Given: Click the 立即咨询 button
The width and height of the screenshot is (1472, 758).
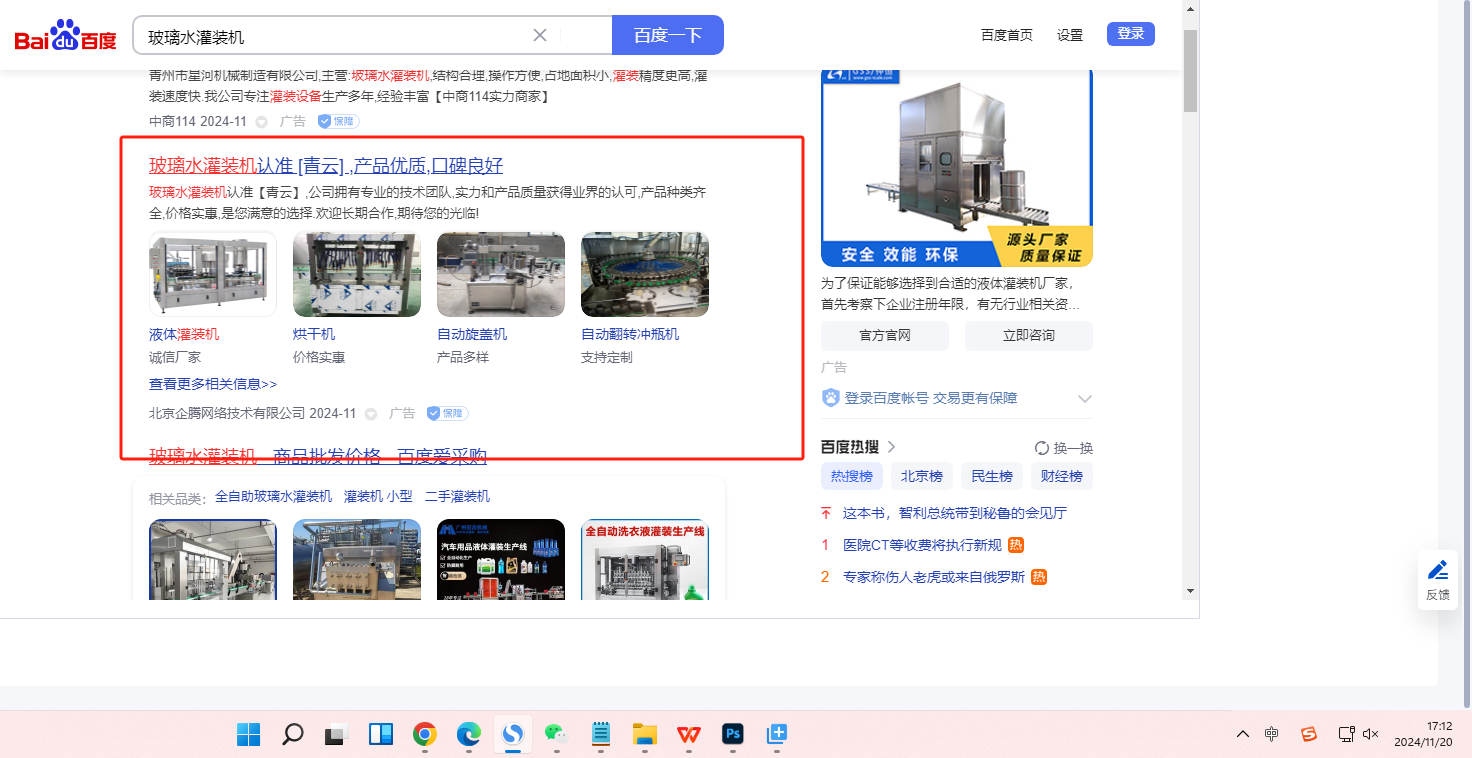Looking at the screenshot, I should pos(1028,335).
